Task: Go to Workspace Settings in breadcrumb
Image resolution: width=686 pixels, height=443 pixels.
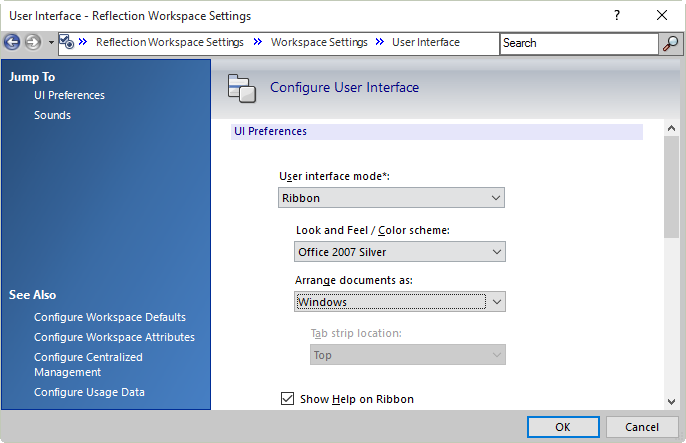Action: click(319, 43)
